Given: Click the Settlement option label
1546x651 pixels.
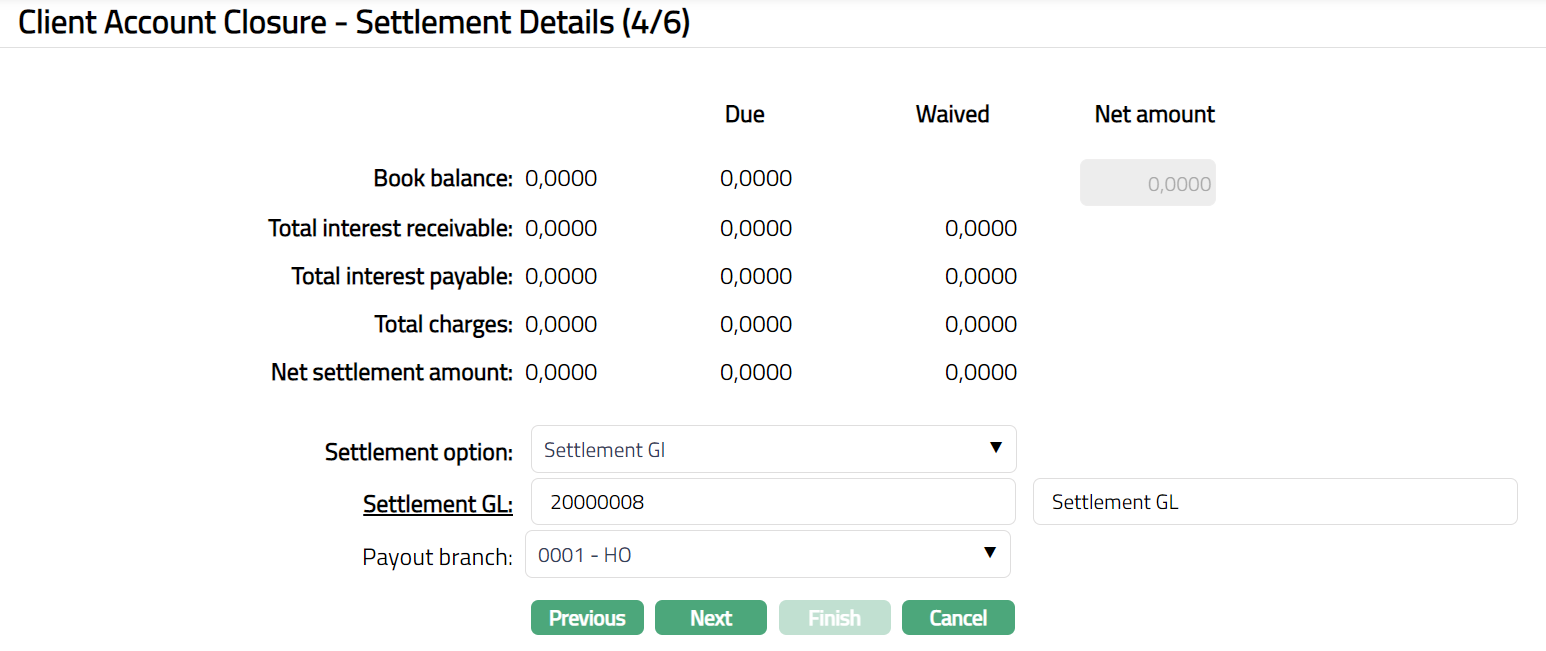Looking at the screenshot, I should click(419, 453).
